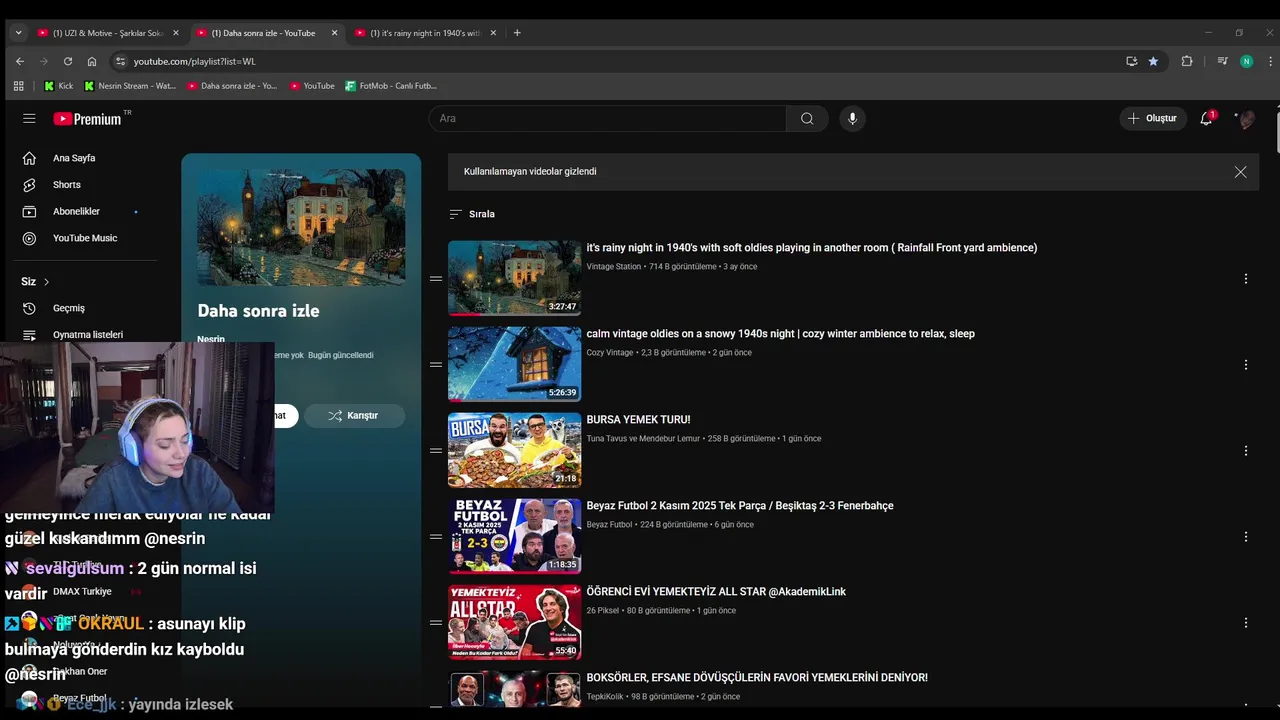This screenshot has height=720, width=1280.
Task: Open the media control icon in Chrome toolbar
Action: click(1222, 61)
